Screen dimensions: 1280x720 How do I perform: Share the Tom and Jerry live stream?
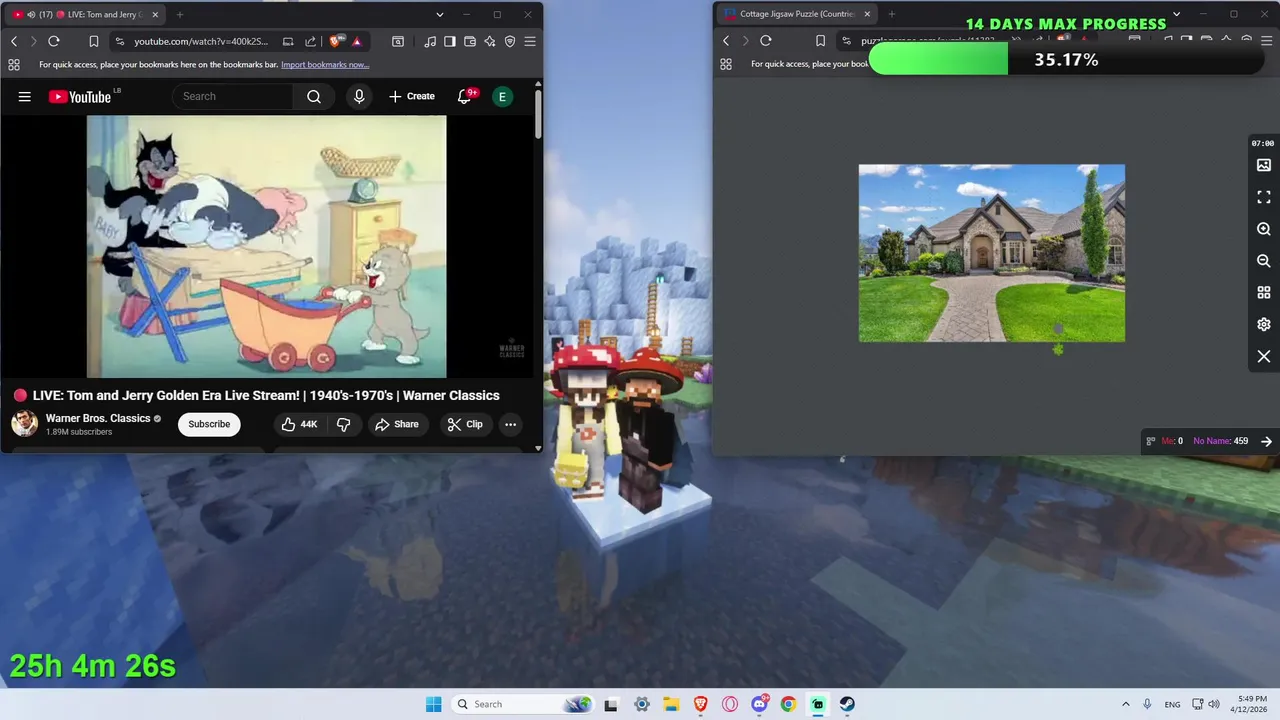[x=397, y=424]
